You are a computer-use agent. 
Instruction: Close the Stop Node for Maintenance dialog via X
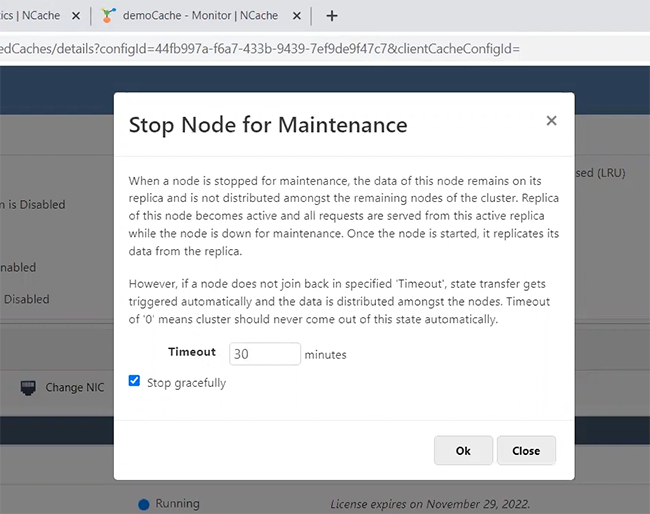tap(551, 121)
